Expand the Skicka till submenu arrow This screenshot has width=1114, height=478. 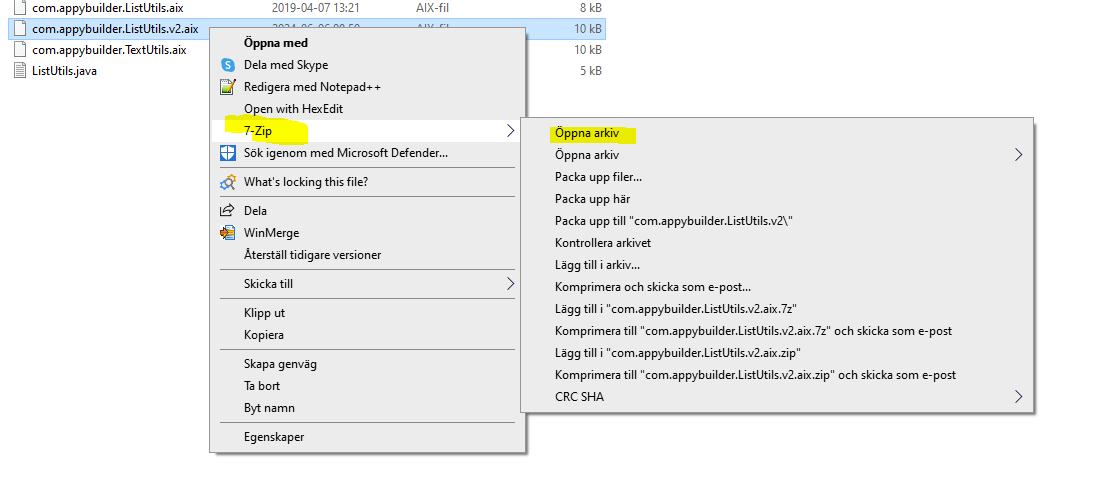click(510, 284)
